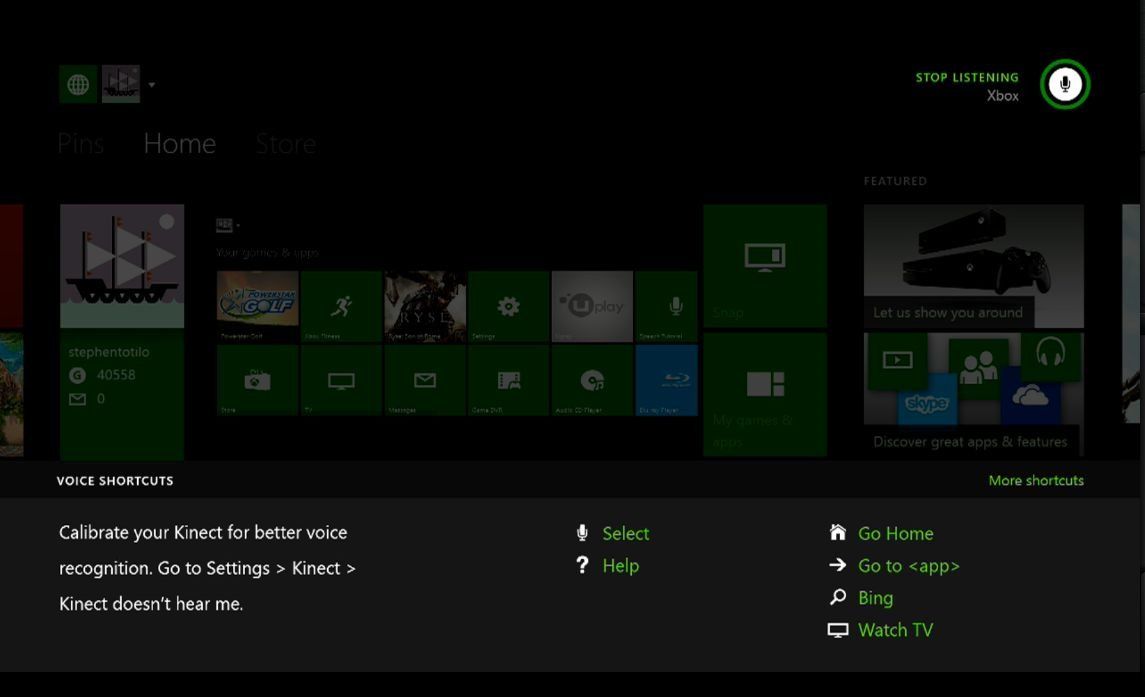This screenshot has height=697, width=1145.
Task: Select the Bing voice shortcut
Action: (x=875, y=597)
